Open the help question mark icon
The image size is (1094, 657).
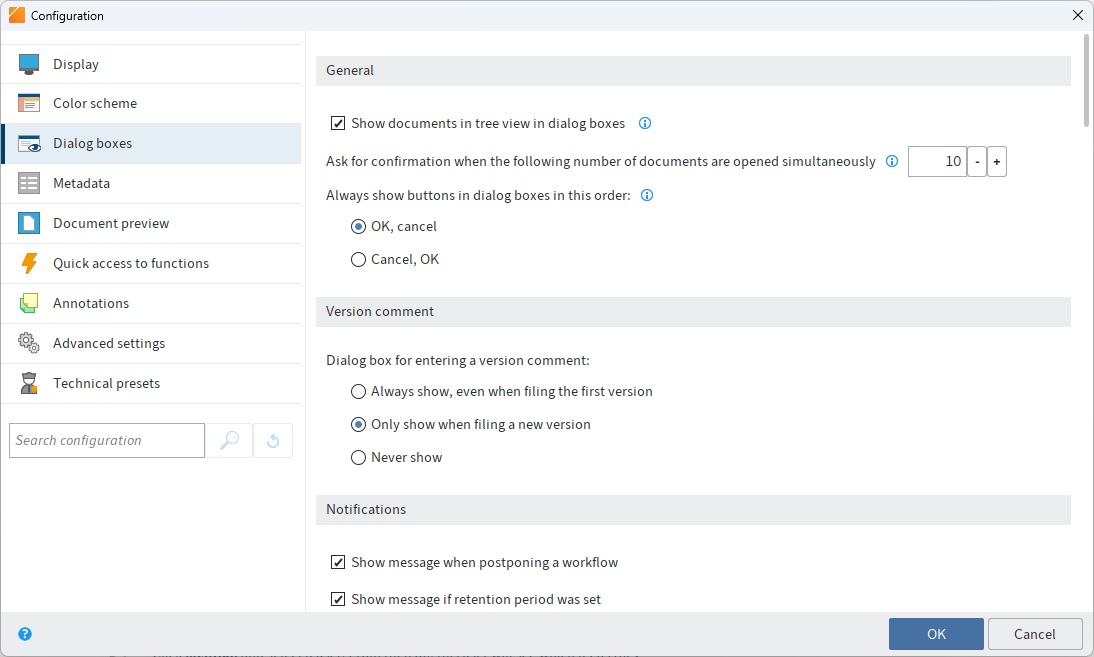tap(24, 634)
